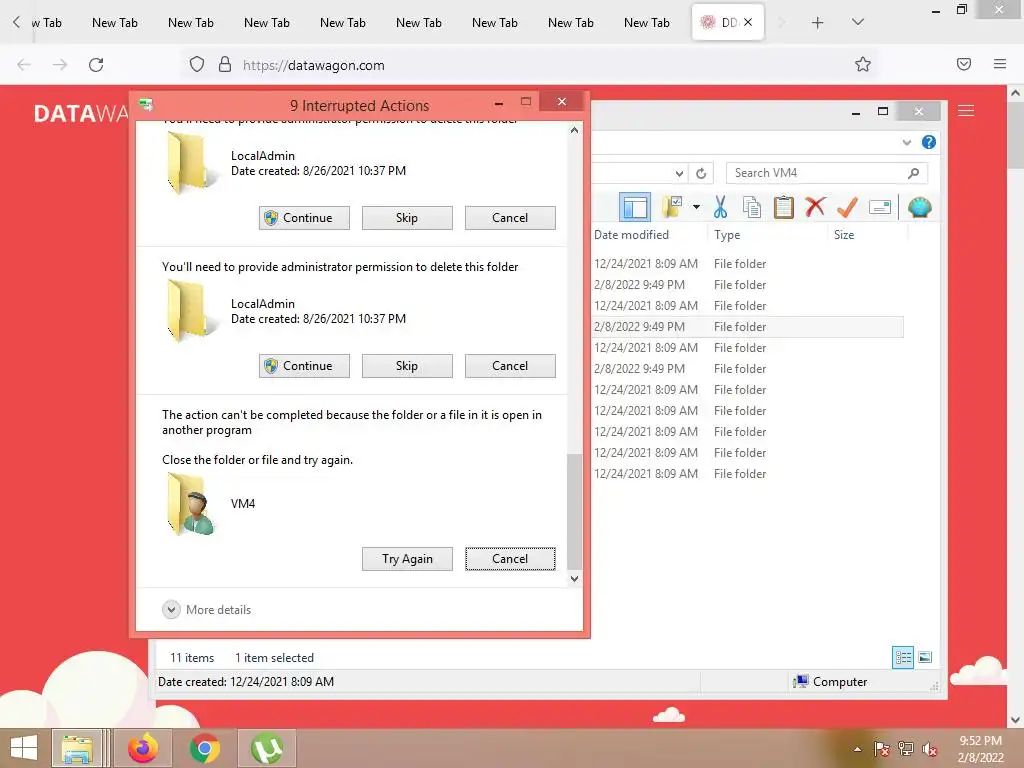The height and width of the screenshot is (768, 1024).
Task: Expand the Explorer ribbon chevron
Action: (x=906, y=142)
